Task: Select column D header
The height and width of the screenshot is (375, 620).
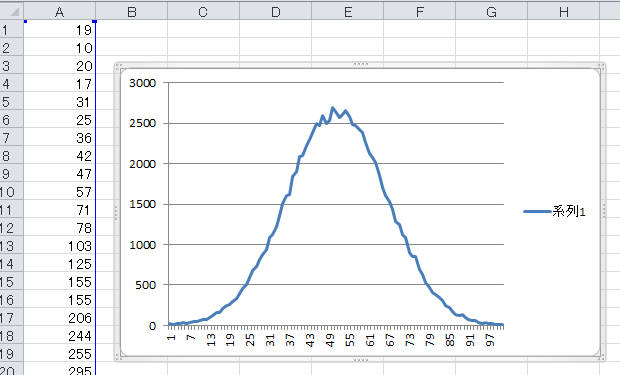Action: point(275,12)
